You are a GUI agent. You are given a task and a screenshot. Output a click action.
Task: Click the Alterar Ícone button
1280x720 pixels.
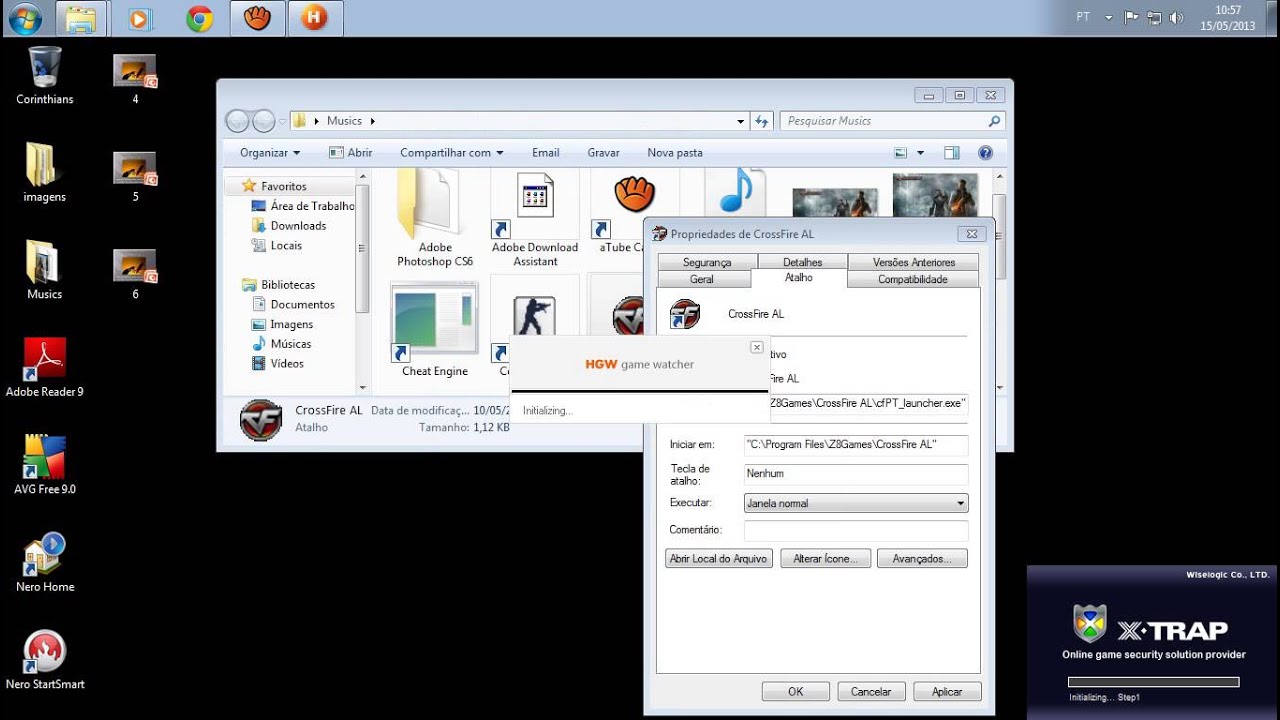(x=826, y=559)
